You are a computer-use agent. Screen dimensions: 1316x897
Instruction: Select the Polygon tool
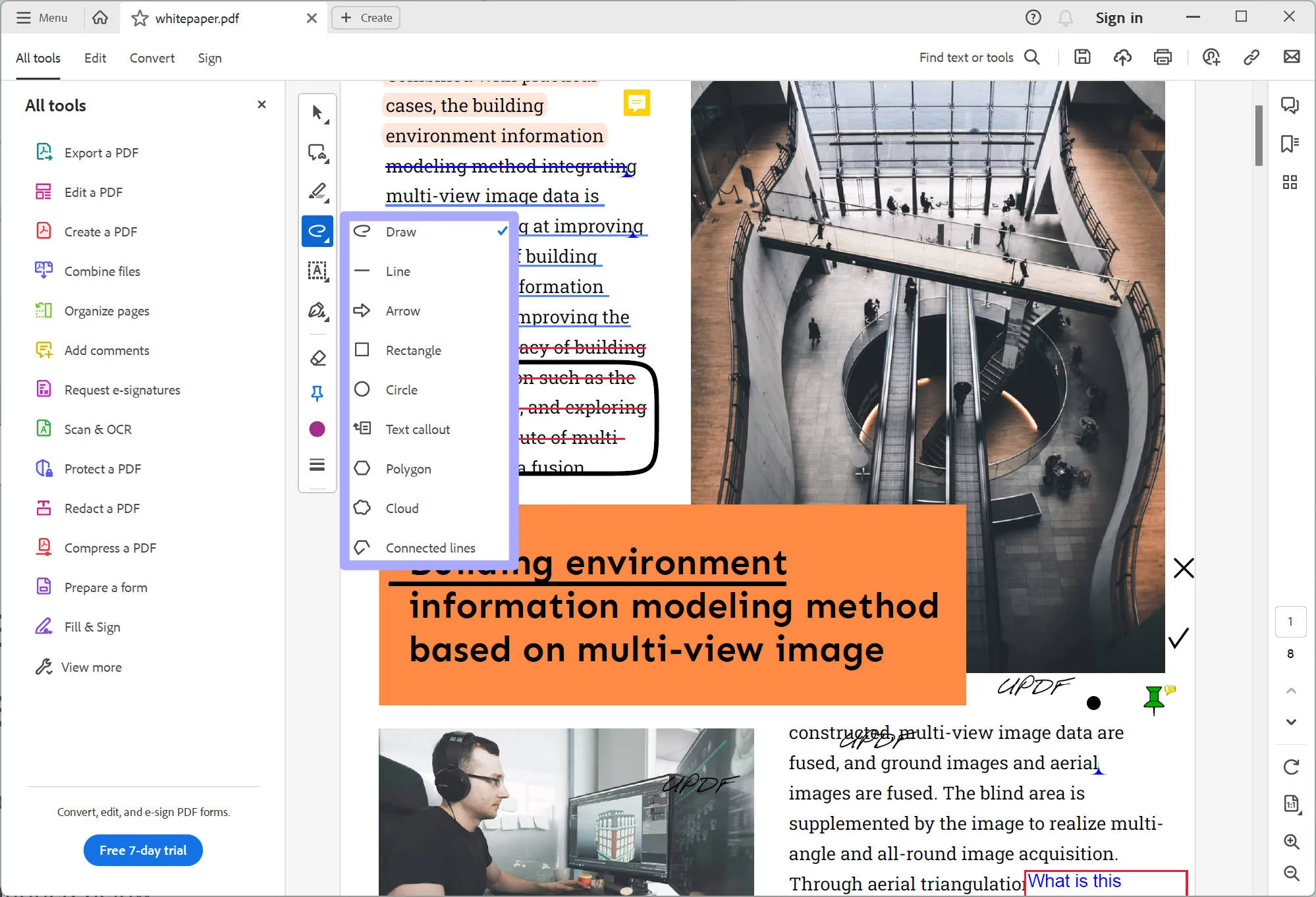[x=408, y=468]
